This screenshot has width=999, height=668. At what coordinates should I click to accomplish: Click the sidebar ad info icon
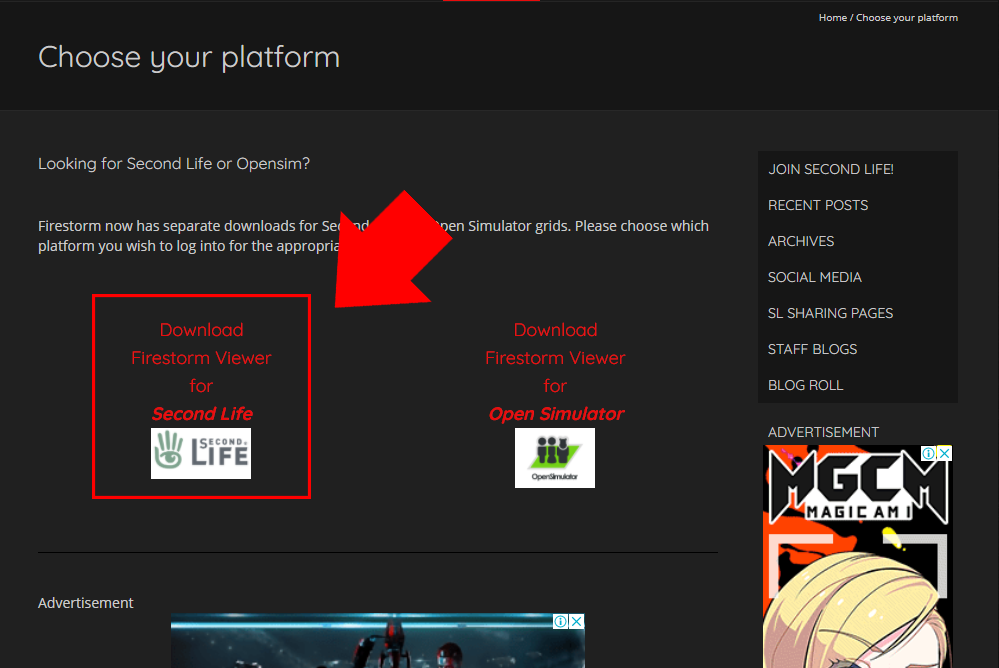point(929,454)
